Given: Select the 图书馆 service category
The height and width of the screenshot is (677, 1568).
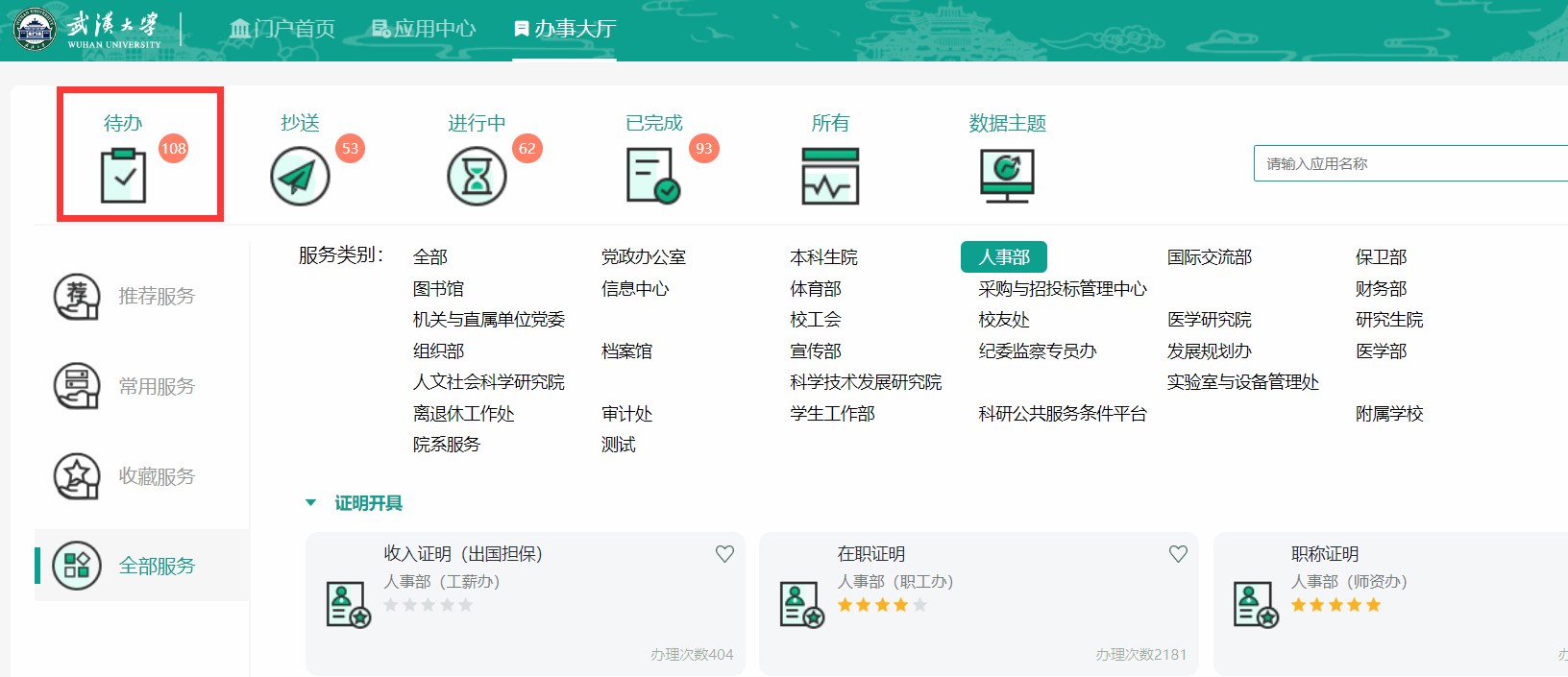Looking at the screenshot, I should pyautogui.click(x=438, y=289).
